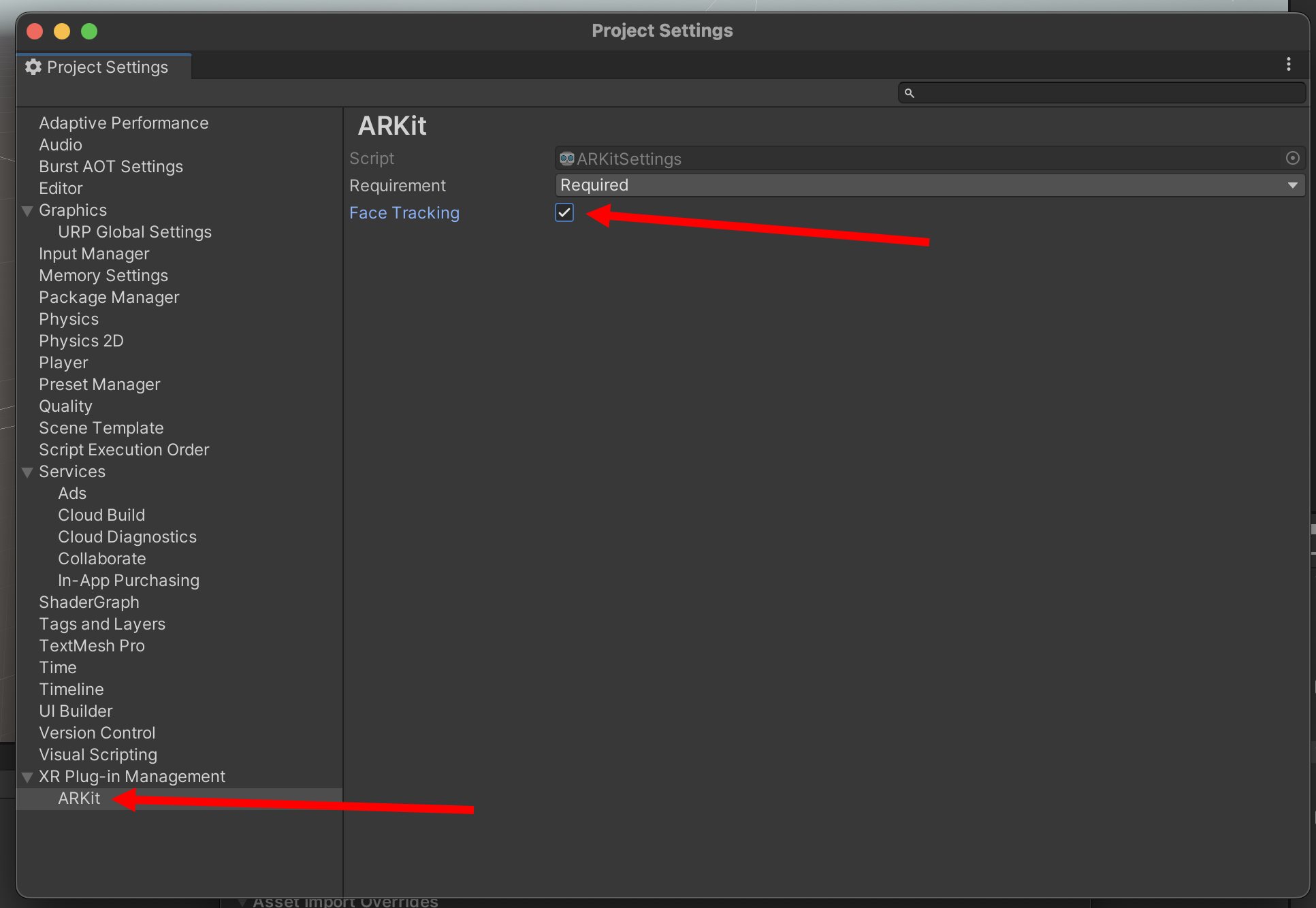Select ARKit in the sidebar
The width and height of the screenshot is (1316, 908).
click(x=79, y=798)
